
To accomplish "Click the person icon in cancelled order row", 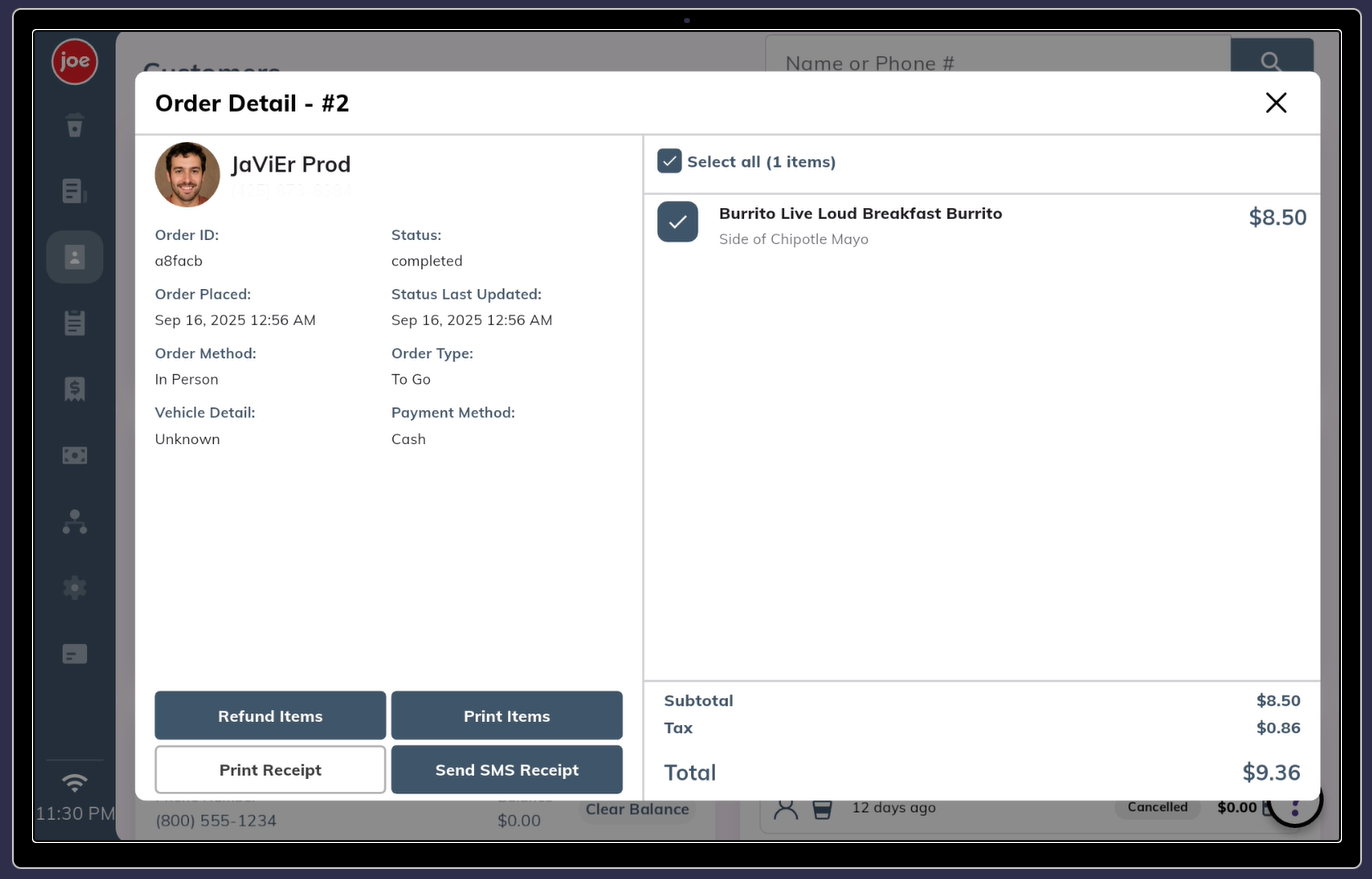I will [x=787, y=808].
